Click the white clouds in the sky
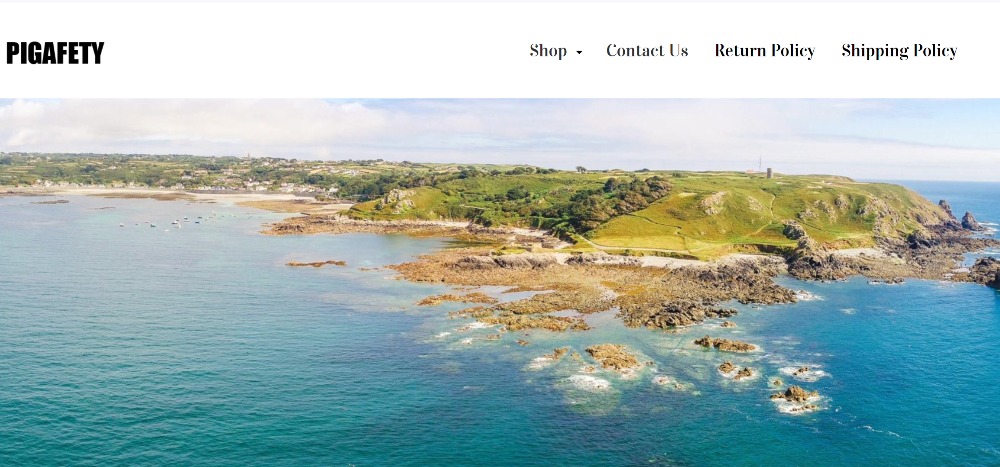Viewport: 1000px width, 467px height. click(191, 124)
